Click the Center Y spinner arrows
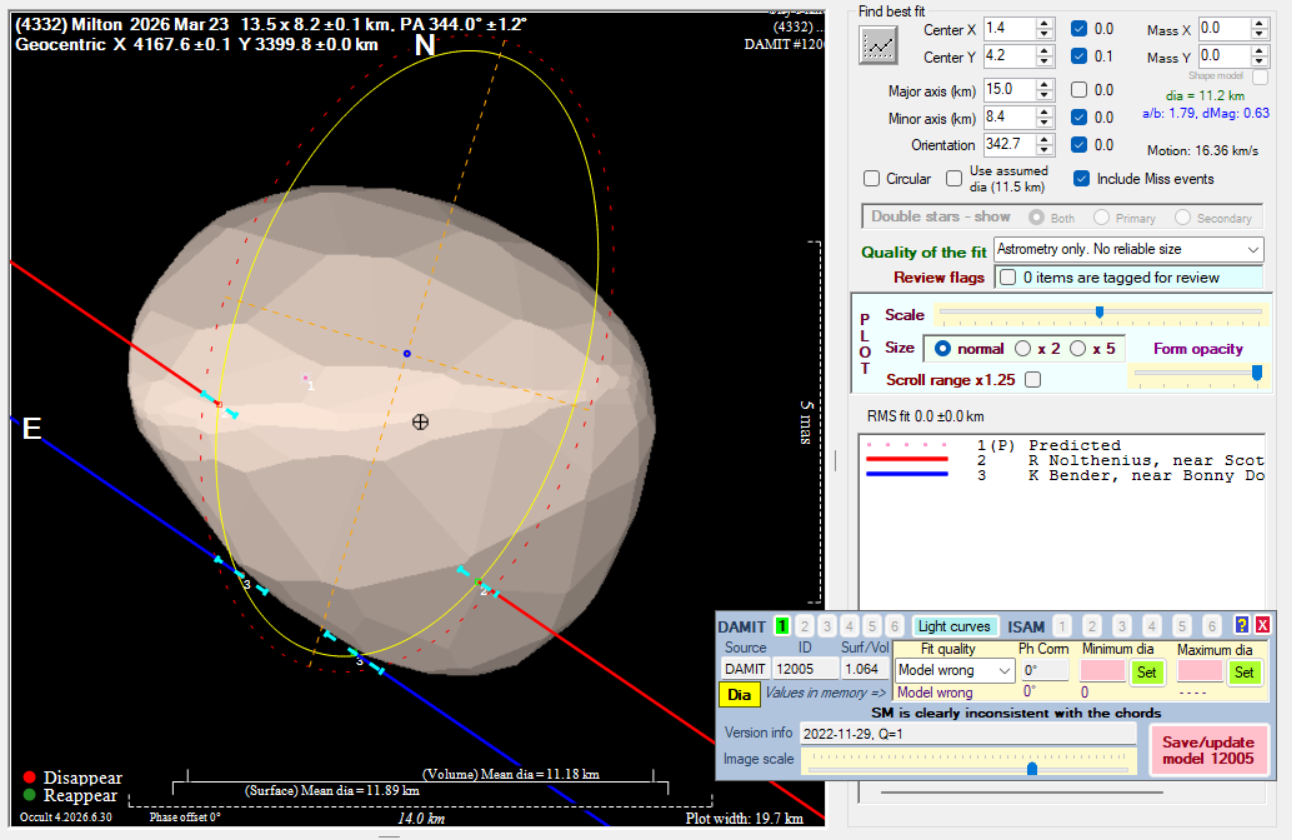The image size is (1292, 840). click(x=1046, y=57)
